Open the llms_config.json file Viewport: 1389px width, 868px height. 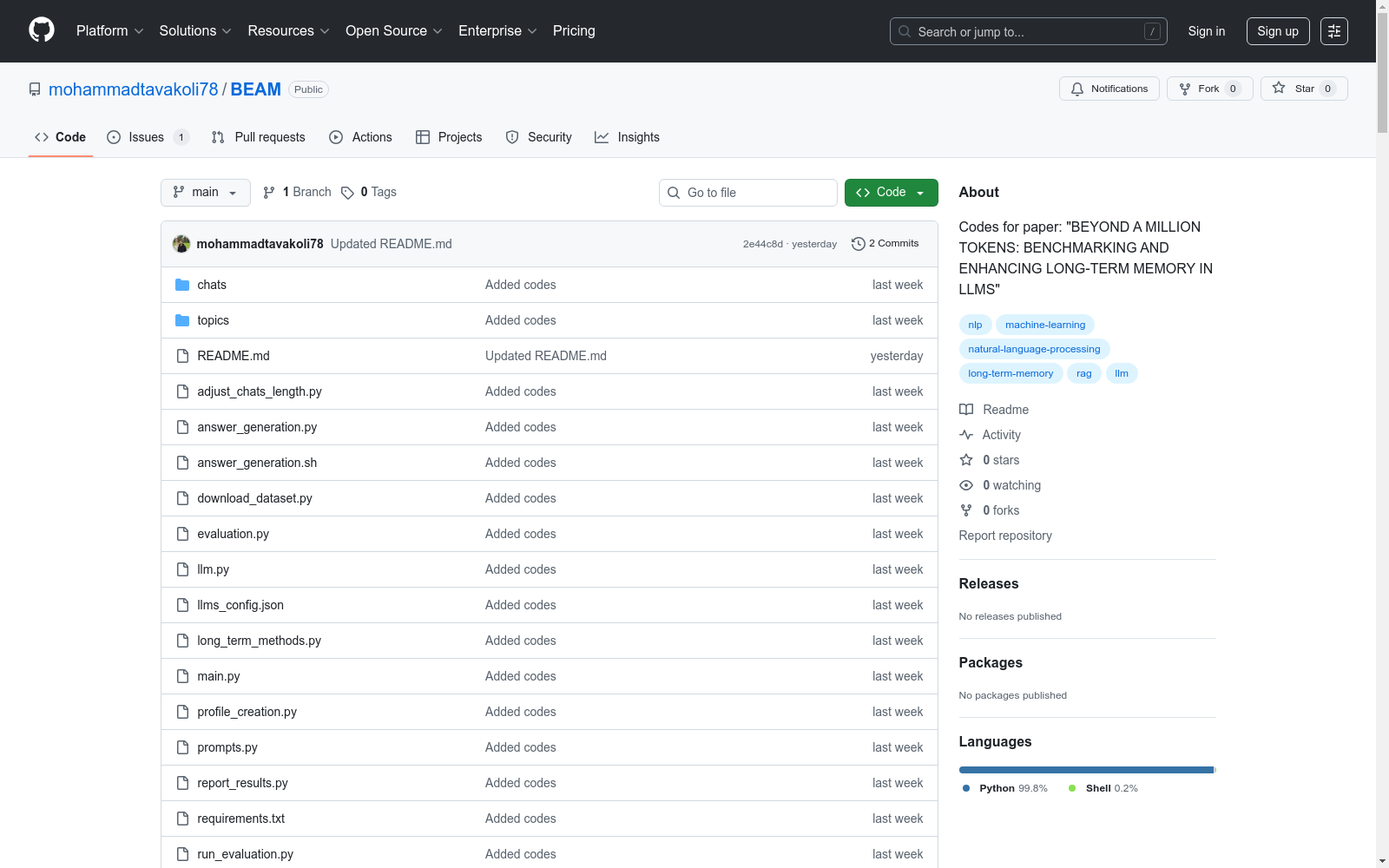240,605
